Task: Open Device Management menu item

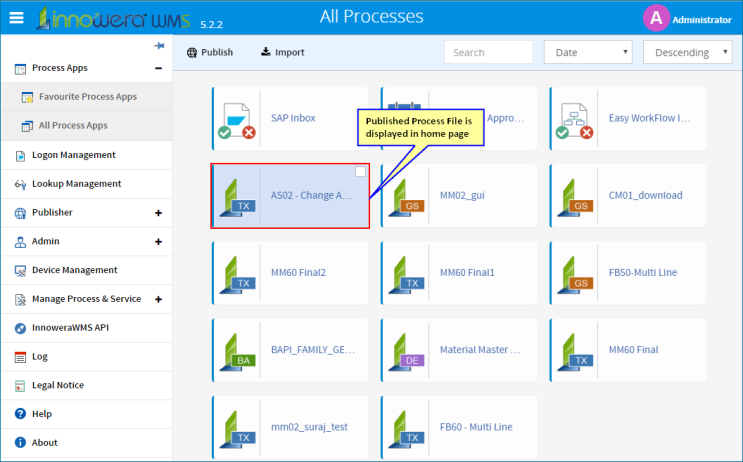Action: (87, 271)
